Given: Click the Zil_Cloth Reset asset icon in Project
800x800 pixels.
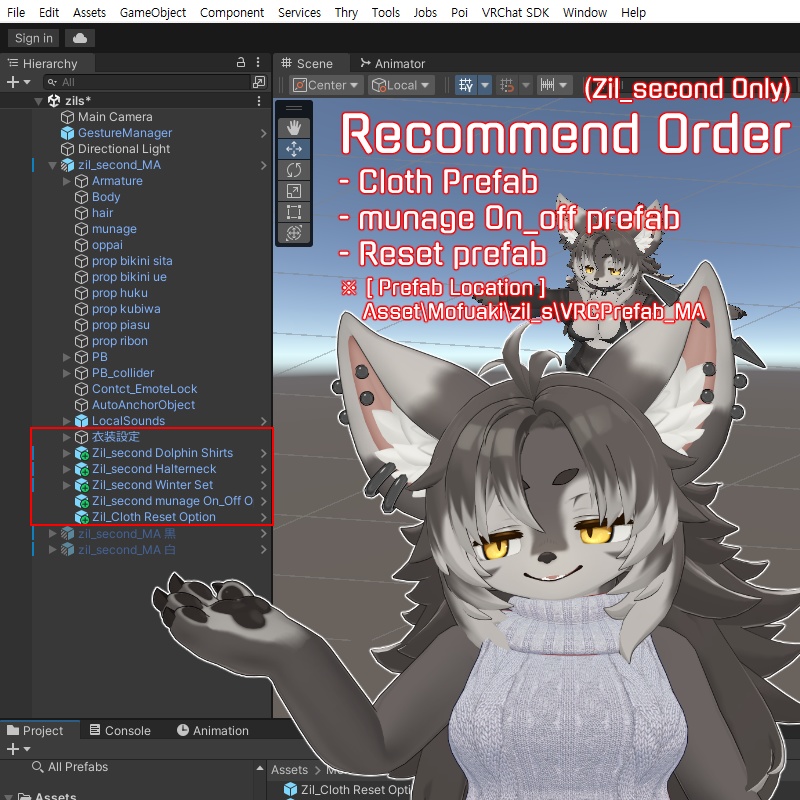Looking at the screenshot, I should point(290,790).
